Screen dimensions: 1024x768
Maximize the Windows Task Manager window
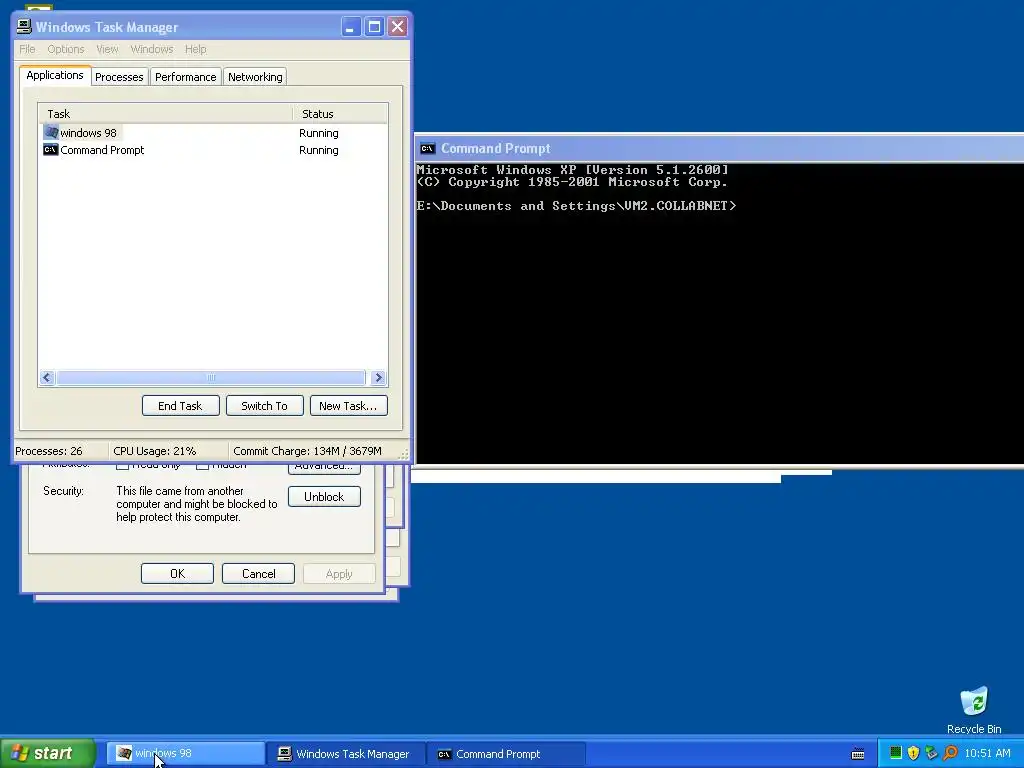(x=374, y=27)
